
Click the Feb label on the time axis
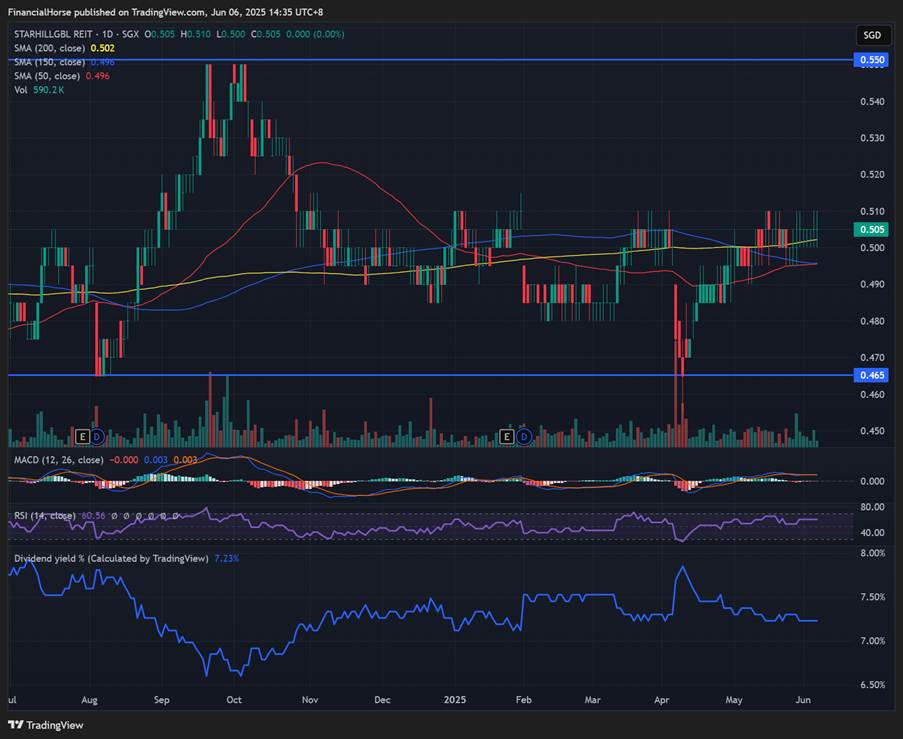tap(523, 700)
